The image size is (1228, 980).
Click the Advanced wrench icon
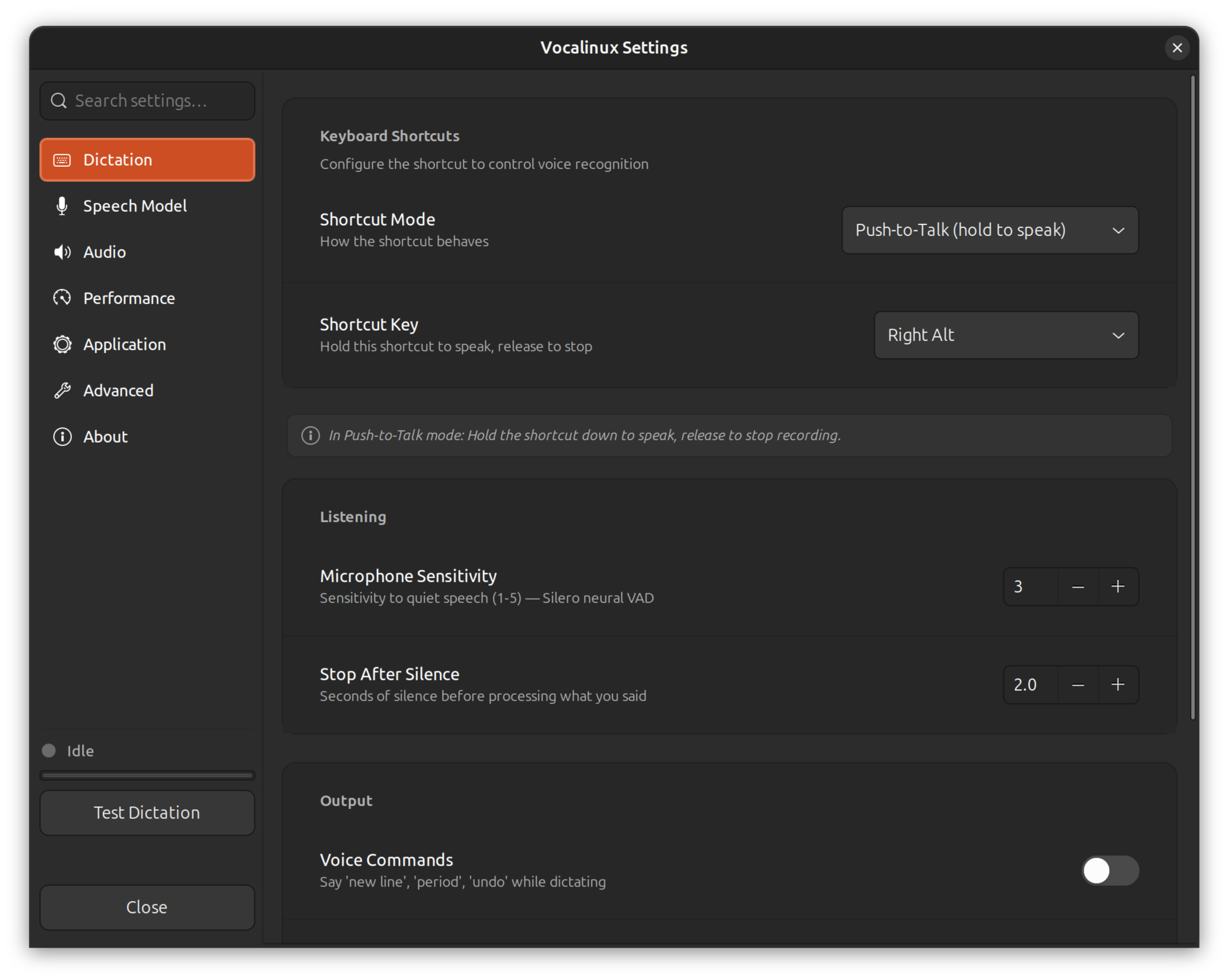[x=62, y=391]
